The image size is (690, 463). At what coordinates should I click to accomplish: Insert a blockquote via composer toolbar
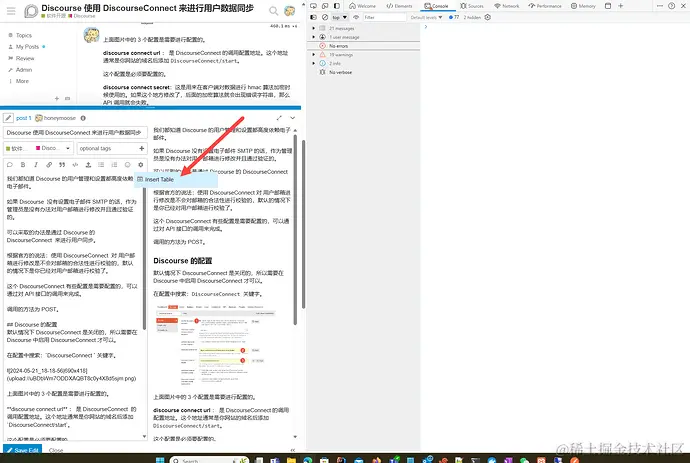(x=62, y=165)
